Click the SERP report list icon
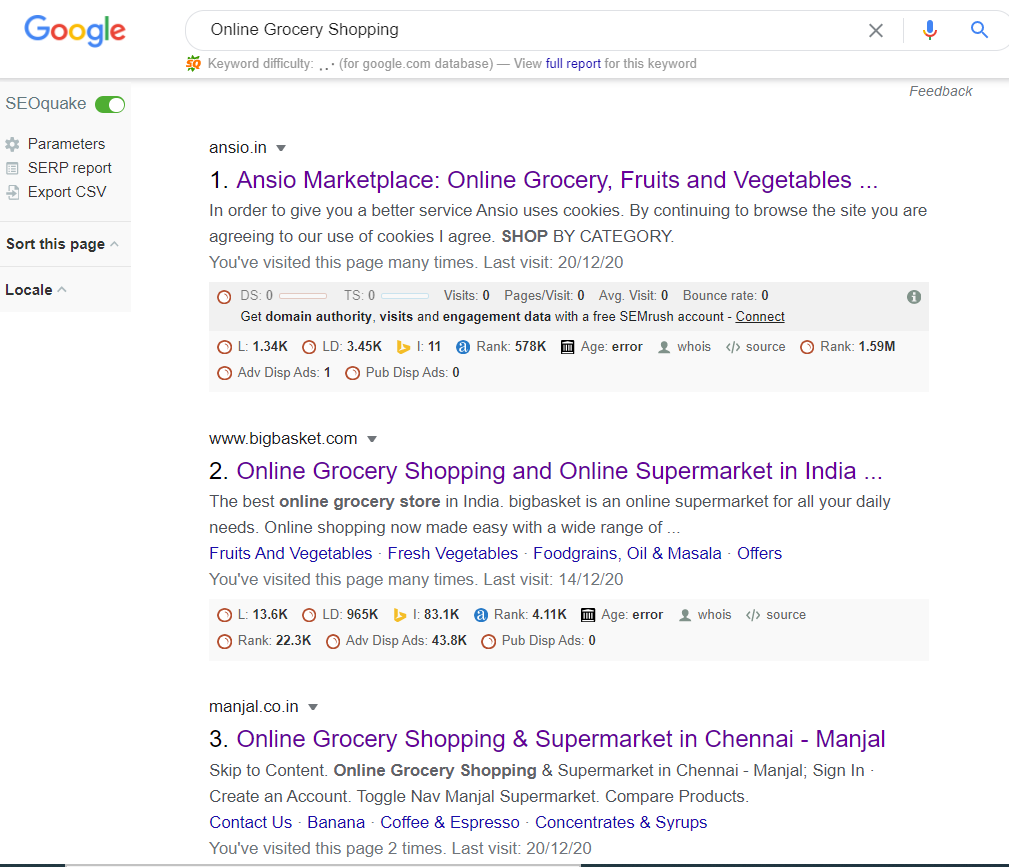1009x867 pixels. click(12, 169)
